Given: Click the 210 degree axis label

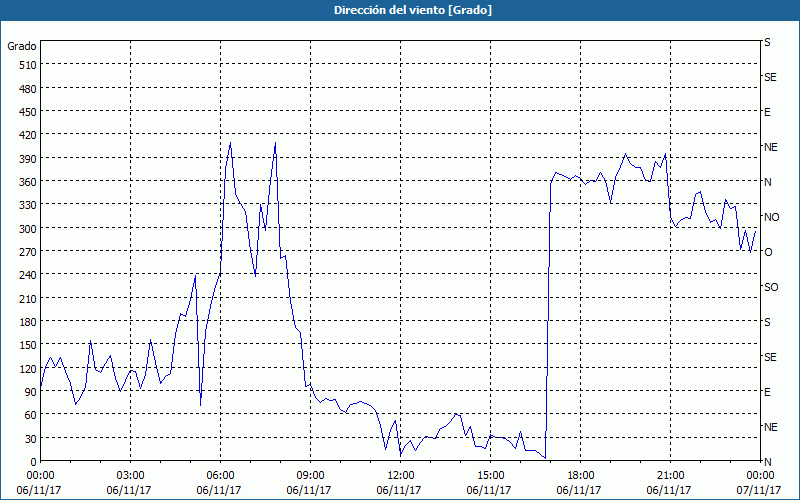Looking at the screenshot, I should tap(28, 299).
